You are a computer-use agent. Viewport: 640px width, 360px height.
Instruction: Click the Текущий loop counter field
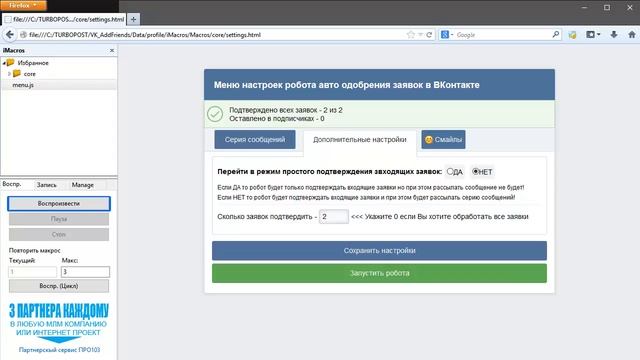pos(32,271)
